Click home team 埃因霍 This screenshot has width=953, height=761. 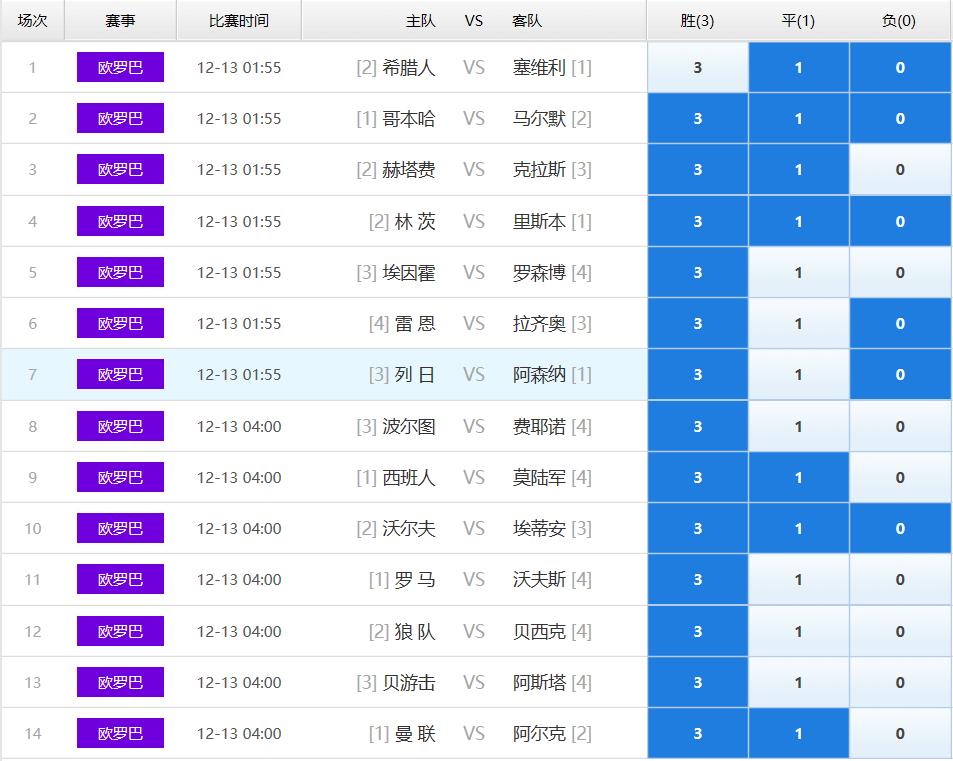click(x=408, y=272)
